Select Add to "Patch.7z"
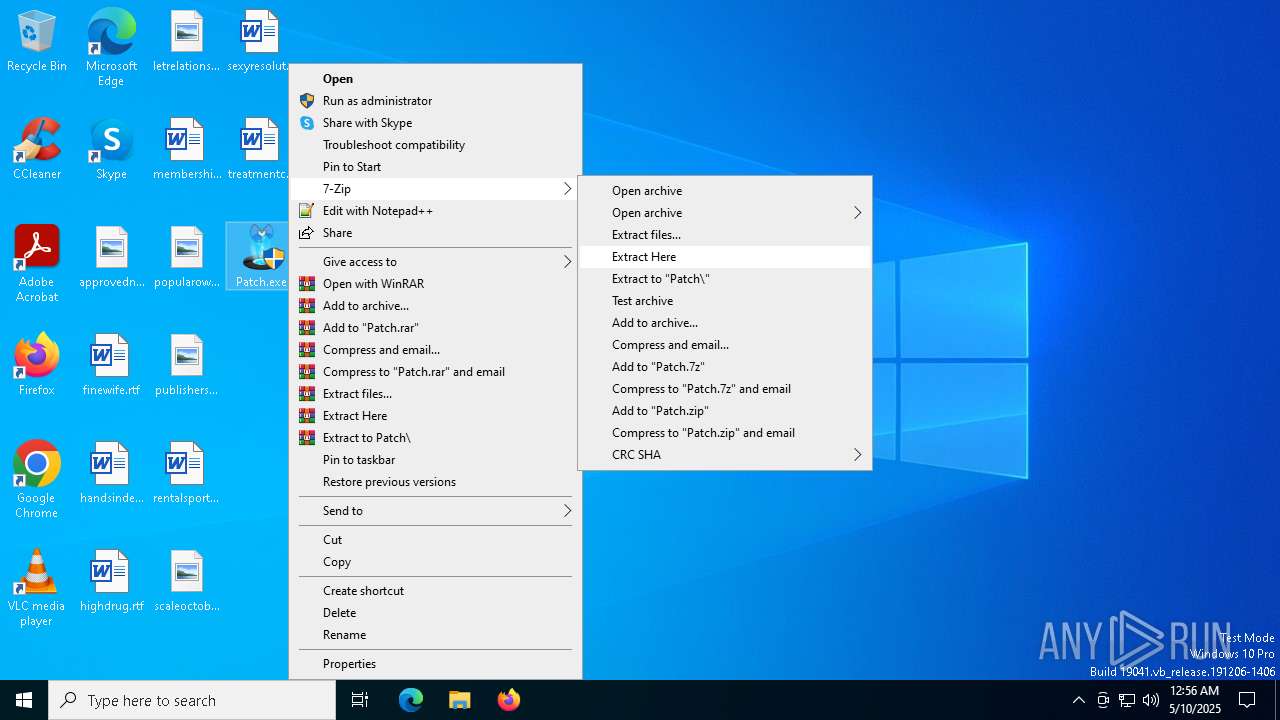 click(725, 367)
